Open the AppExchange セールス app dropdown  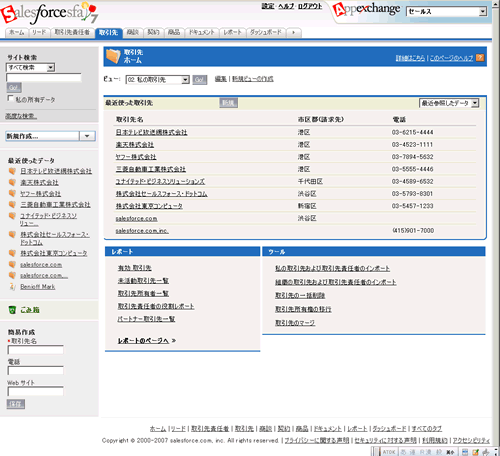[447, 12]
